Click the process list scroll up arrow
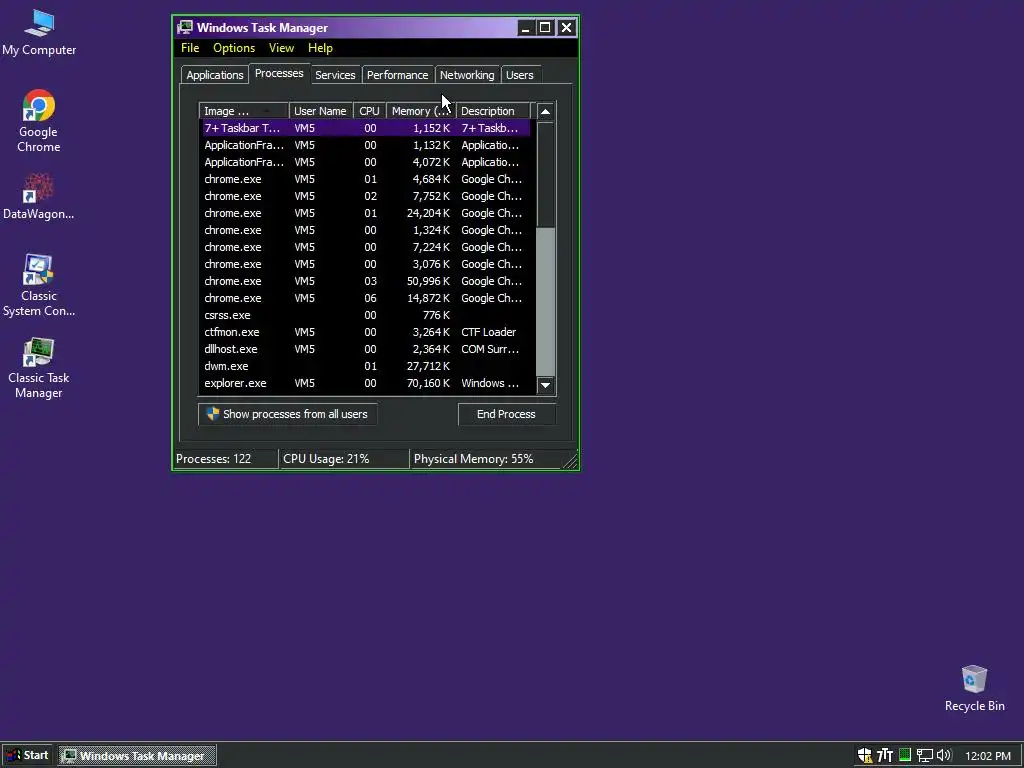The height and width of the screenshot is (768, 1024). point(545,112)
